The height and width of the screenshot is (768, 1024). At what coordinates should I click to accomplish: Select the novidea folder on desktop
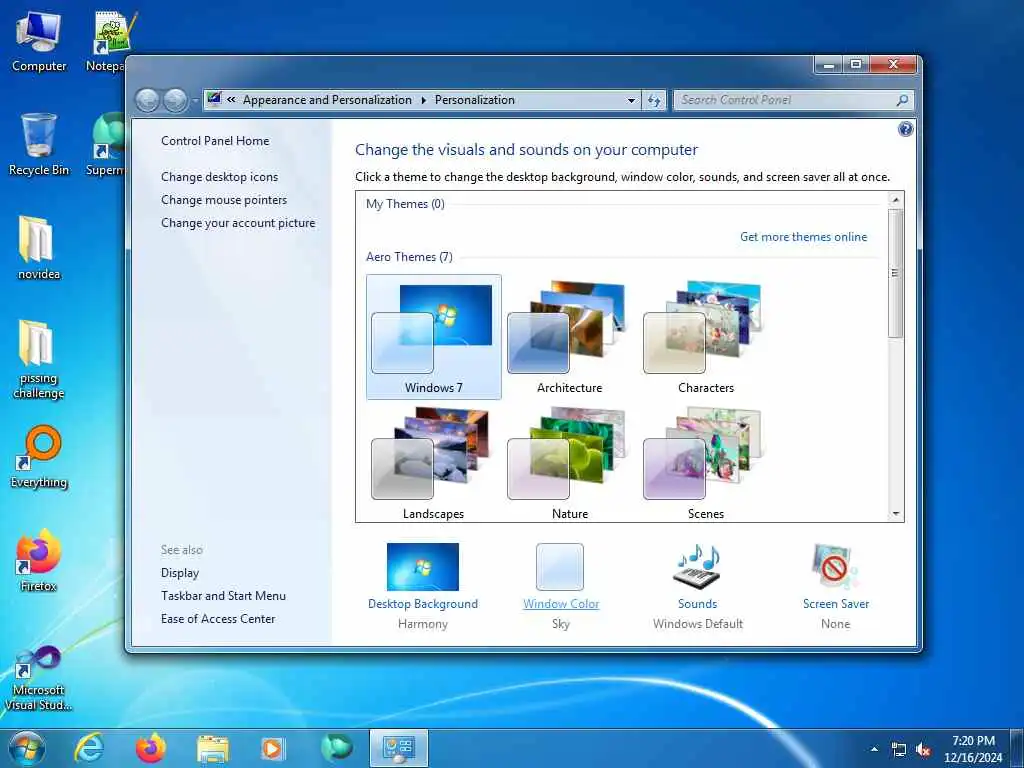[39, 248]
